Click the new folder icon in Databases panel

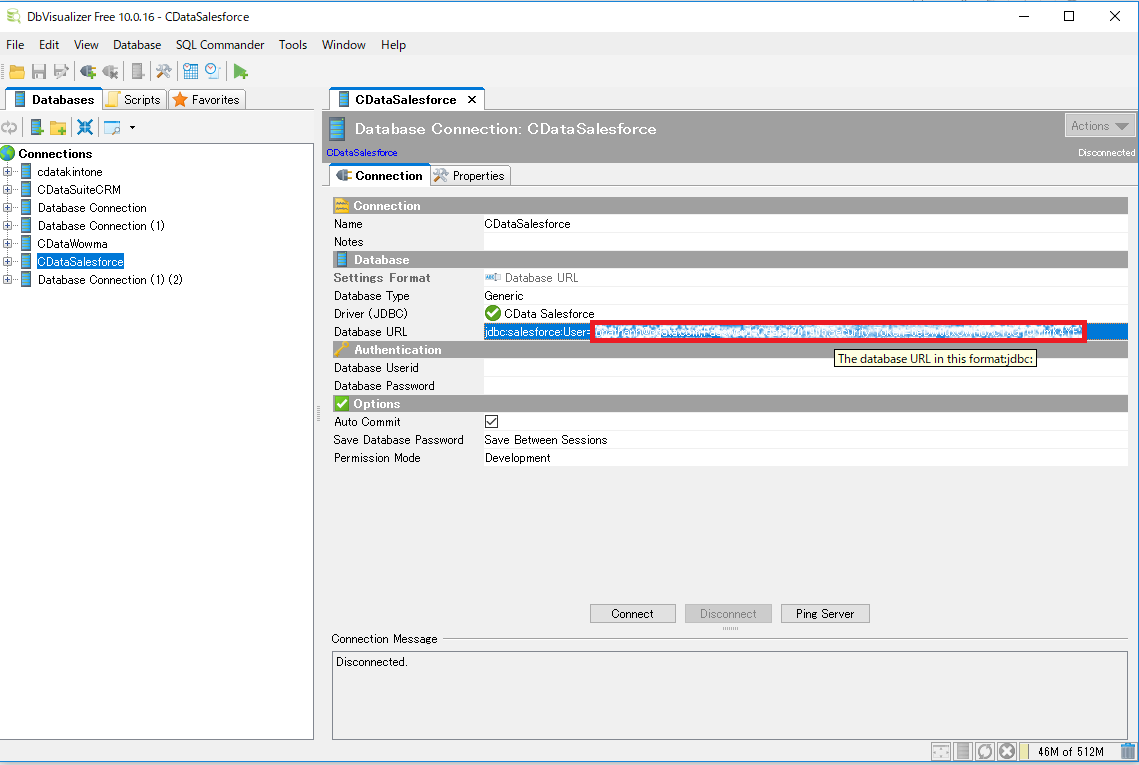click(58, 128)
